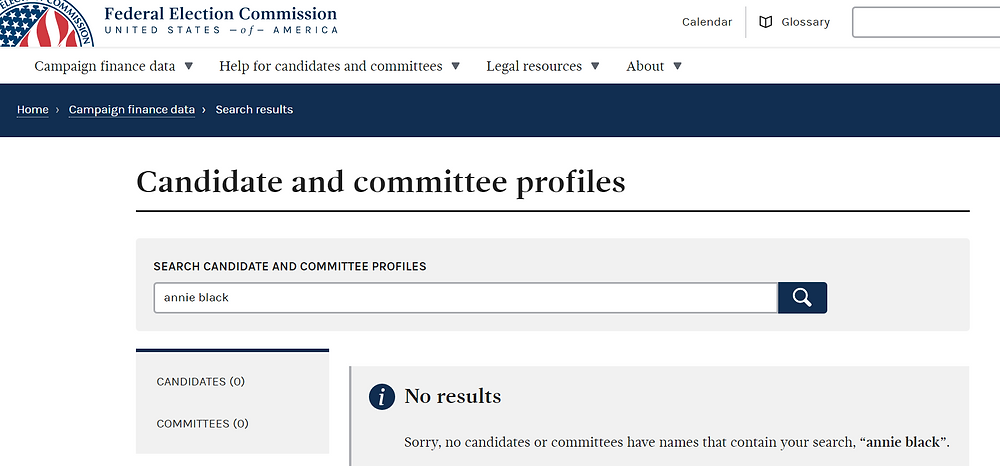This screenshot has height=466, width=1000.
Task: Click the annie black search field
Action: point(466,298)
